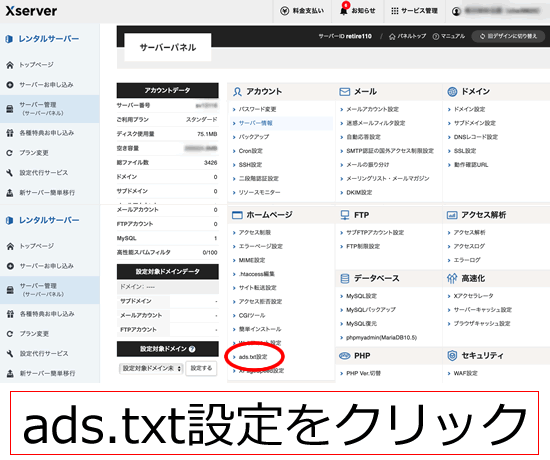Click the user account avatar icon
Image resolution: width=550 pixels, height=460 pixels.
pyautogui.click(x=456, y=11)
